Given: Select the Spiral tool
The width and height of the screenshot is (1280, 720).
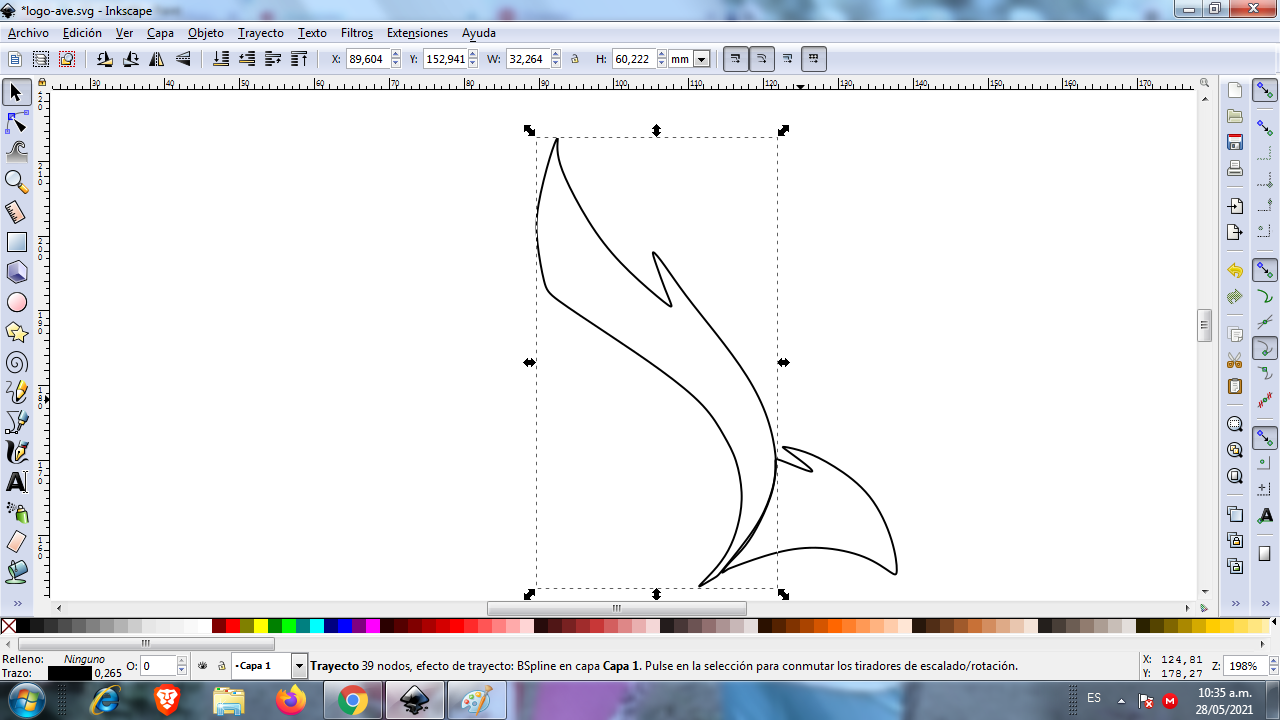Looking at the screenshot, I should click(x=16, y=362).
